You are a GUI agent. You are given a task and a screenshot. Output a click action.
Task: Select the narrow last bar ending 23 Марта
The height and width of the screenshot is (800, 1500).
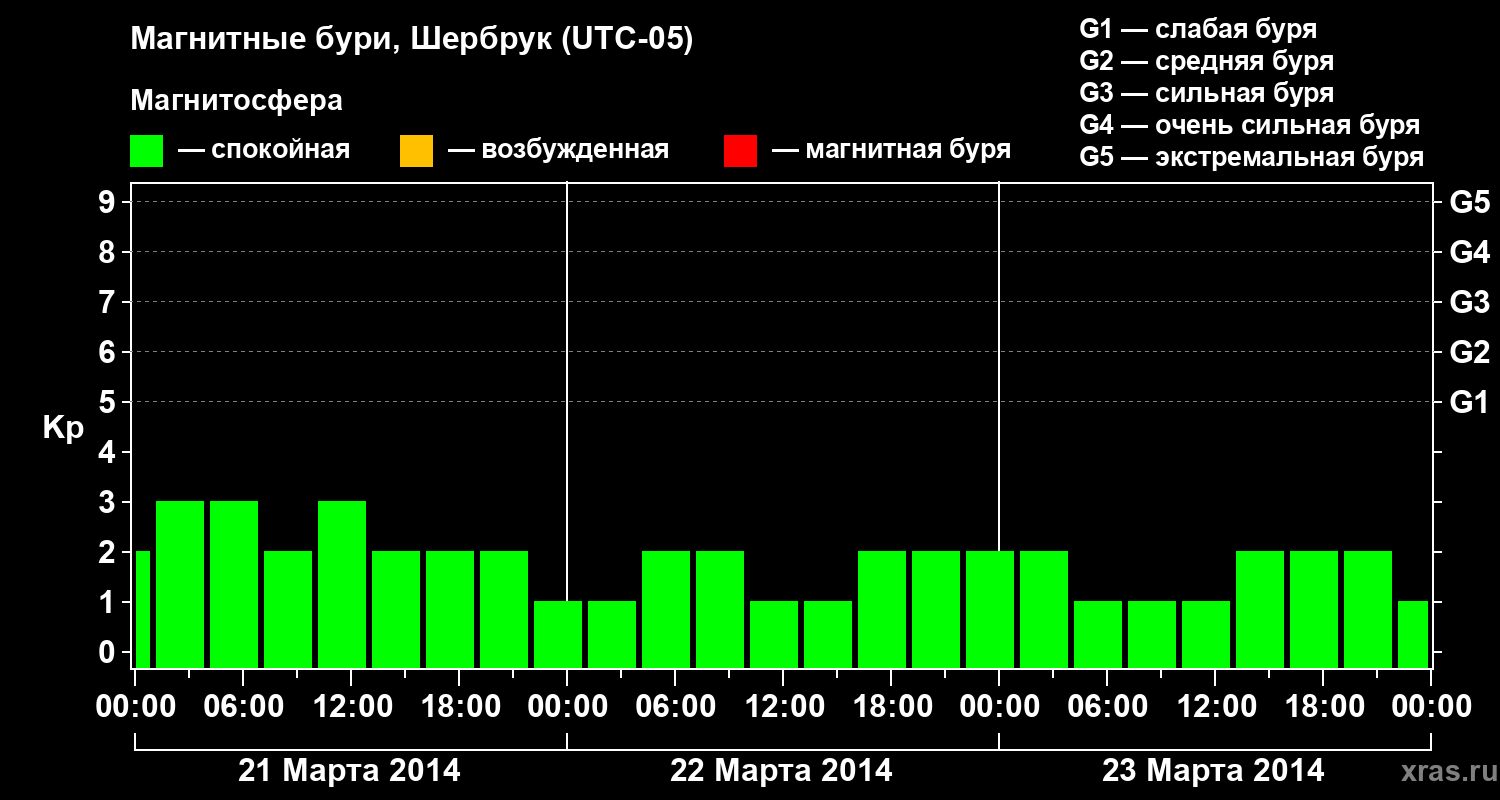[x=1413, y=634]
